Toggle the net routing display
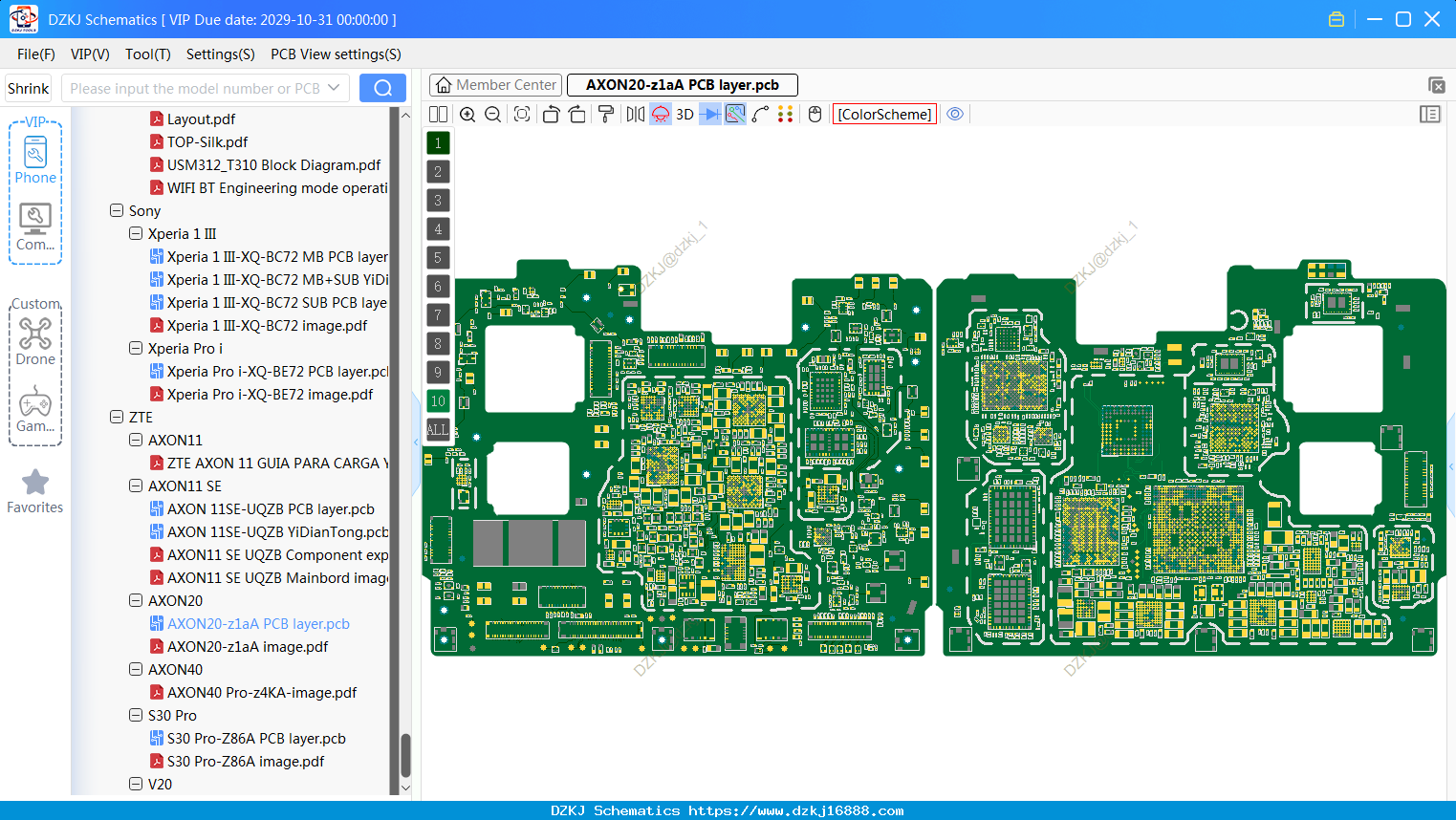Screen dimensions: 1456x820 (x=735, y=114)
